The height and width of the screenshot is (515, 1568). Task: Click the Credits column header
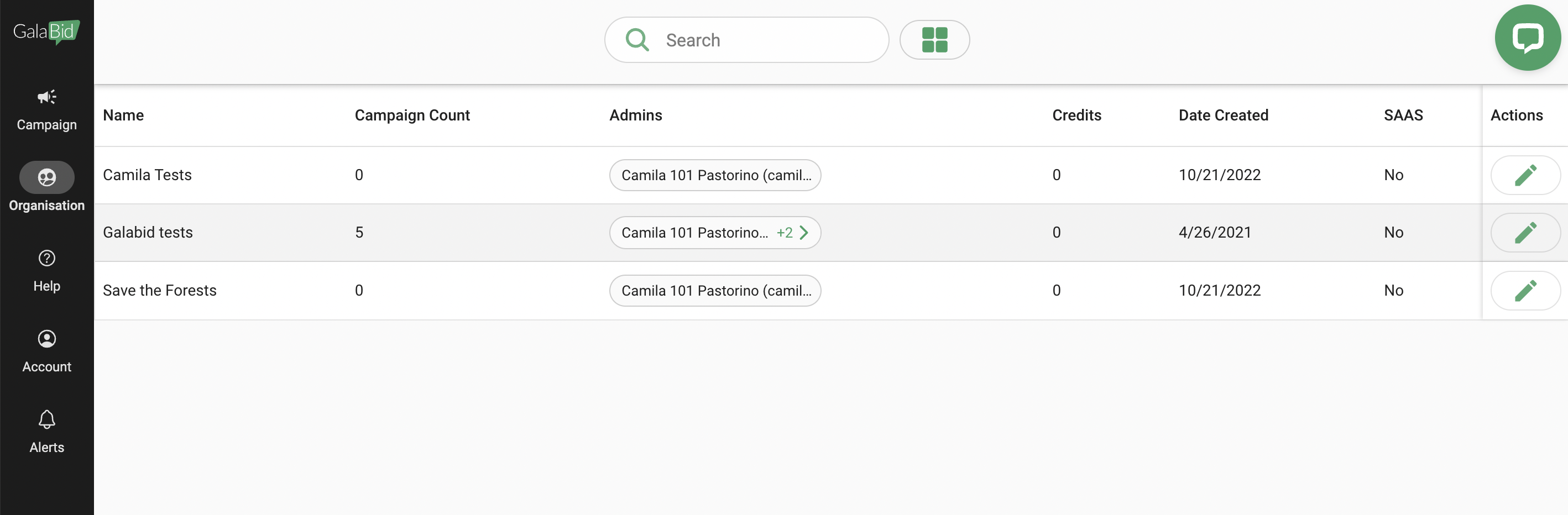coord(1076,115)
